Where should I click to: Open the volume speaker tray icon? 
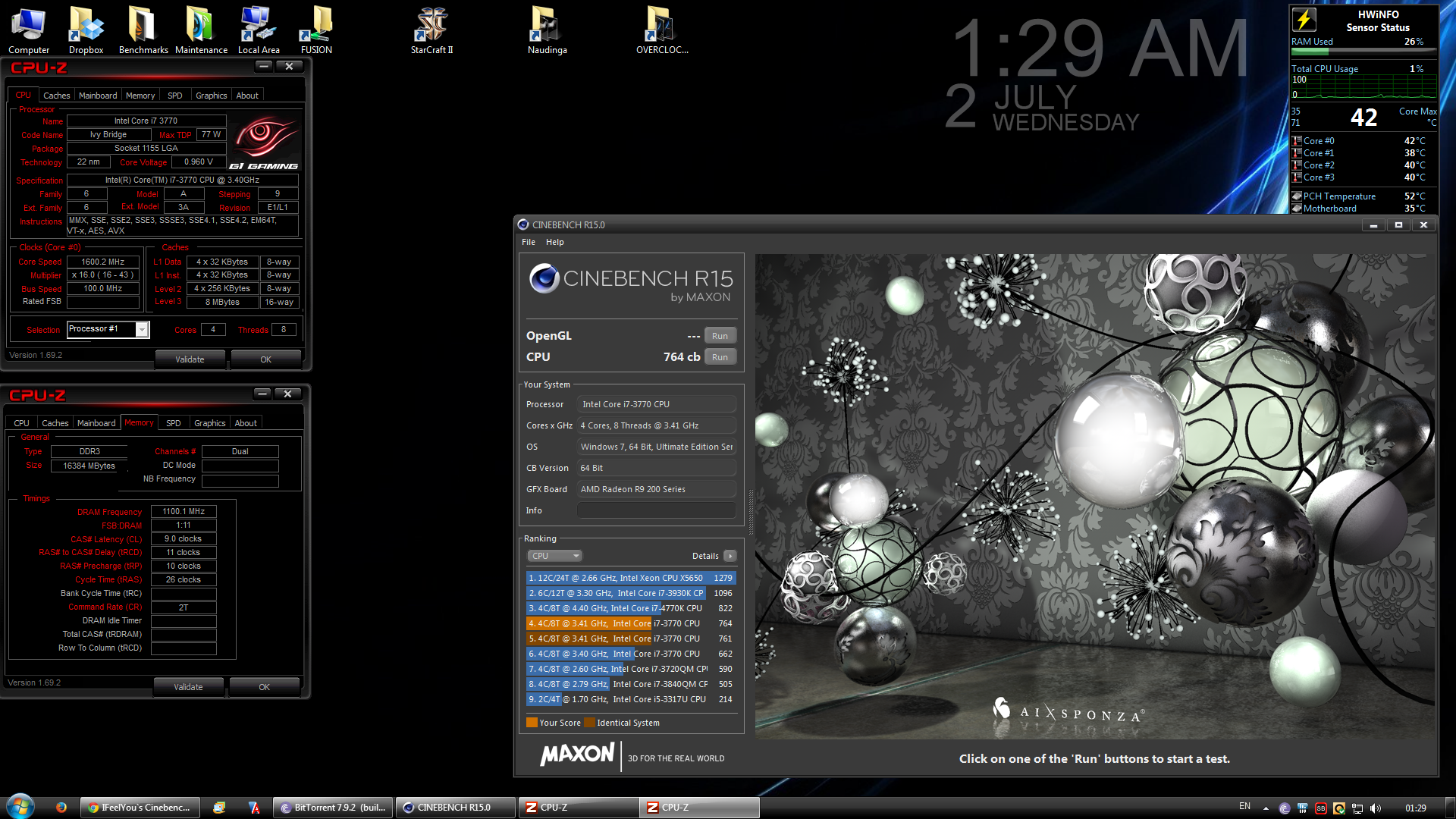(x=1376, y=808)
